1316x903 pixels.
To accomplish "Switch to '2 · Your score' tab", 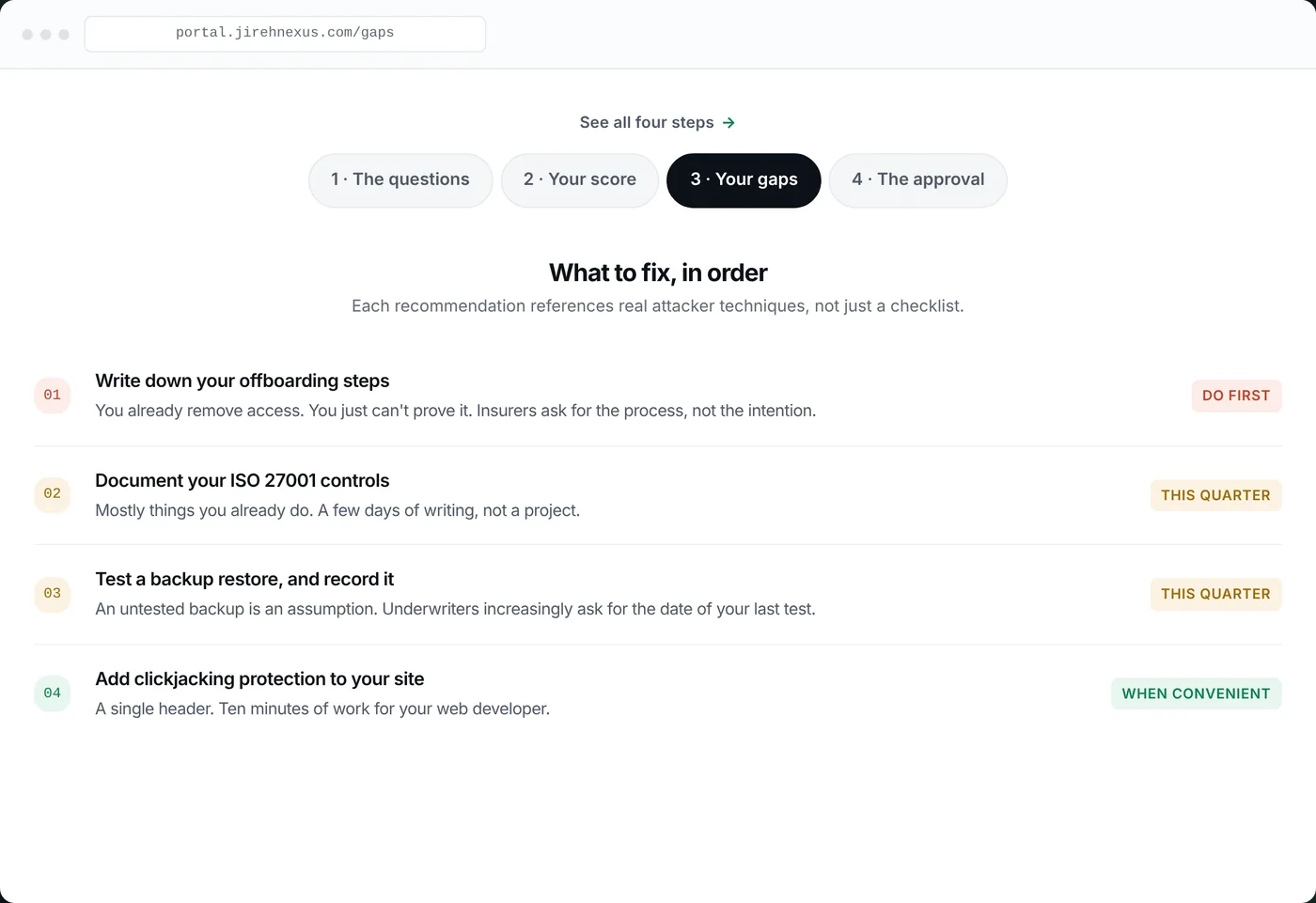I will (580, 179).
